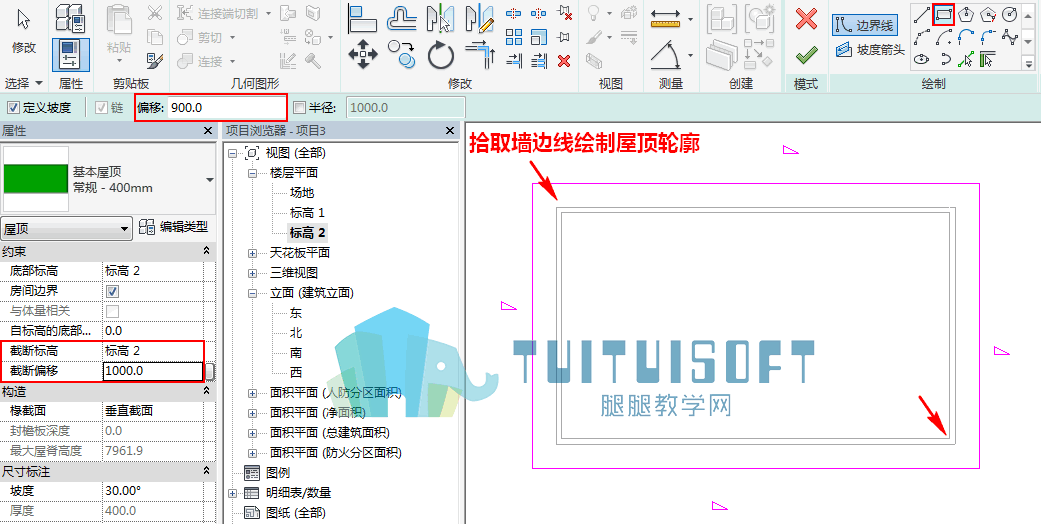This screenshot has width=1041, height=524.
Task: Select the Circle draw tool
Action: [1009, 14]
